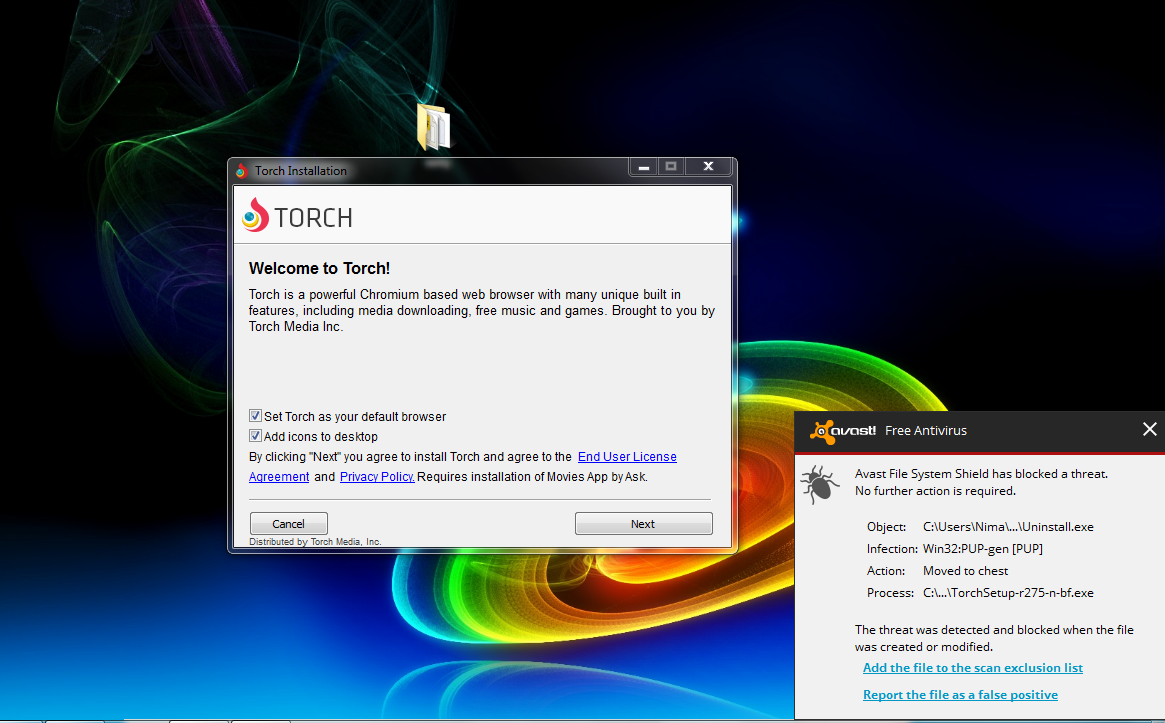The width and height of the screenshot is (1165, 723).
Task: Click the Free Antivirus label in Avast header
Action: point(926,431)
